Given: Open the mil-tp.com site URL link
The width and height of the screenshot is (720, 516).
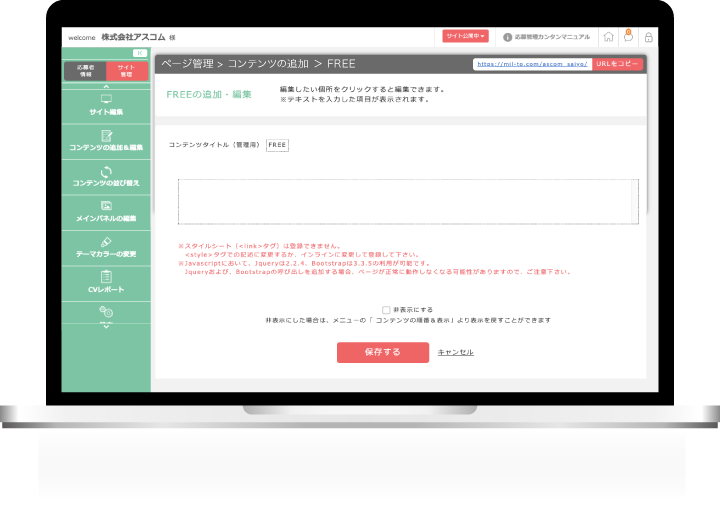Looking at the screenshot, I should pyautogui.click(x=532, y=64).
